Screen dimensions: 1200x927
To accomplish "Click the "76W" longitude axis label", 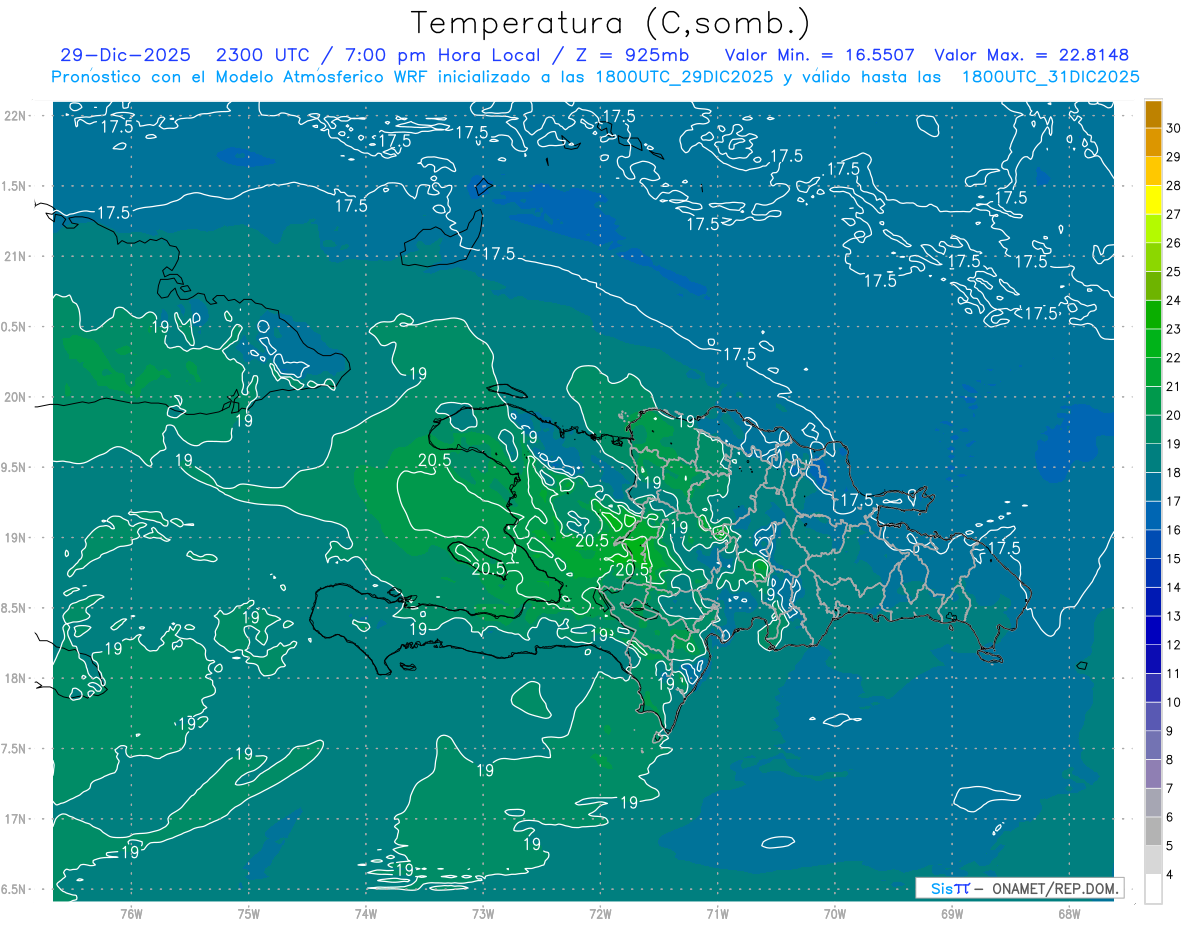I will point(131,913).
